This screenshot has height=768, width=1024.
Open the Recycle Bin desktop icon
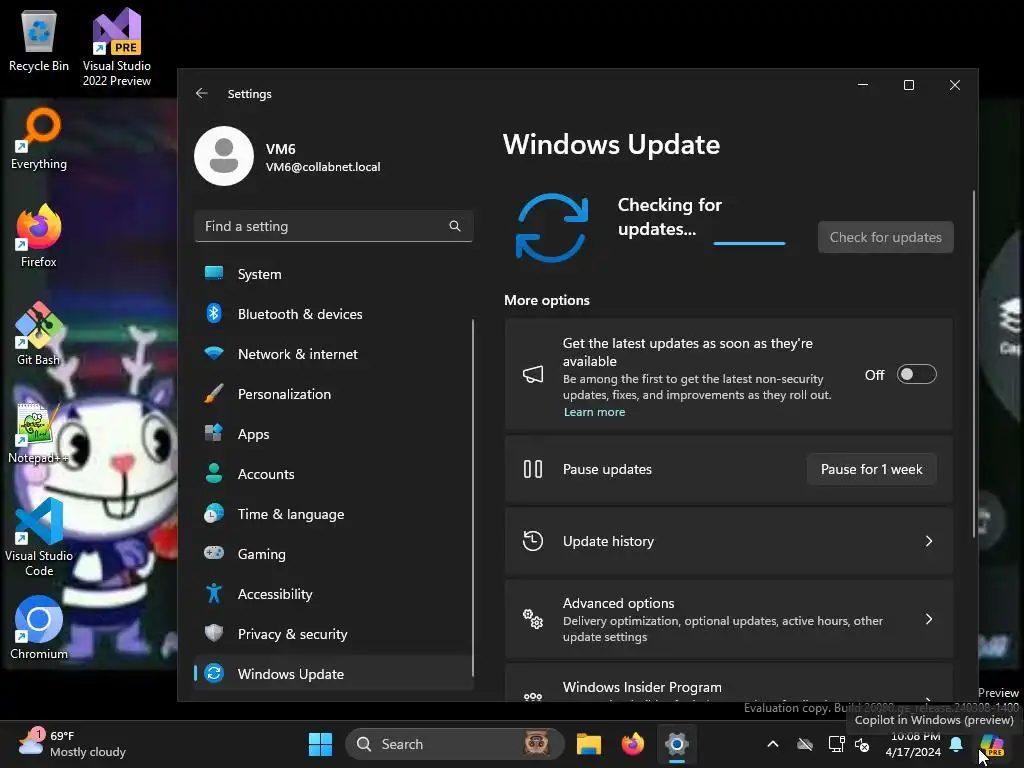39,40
